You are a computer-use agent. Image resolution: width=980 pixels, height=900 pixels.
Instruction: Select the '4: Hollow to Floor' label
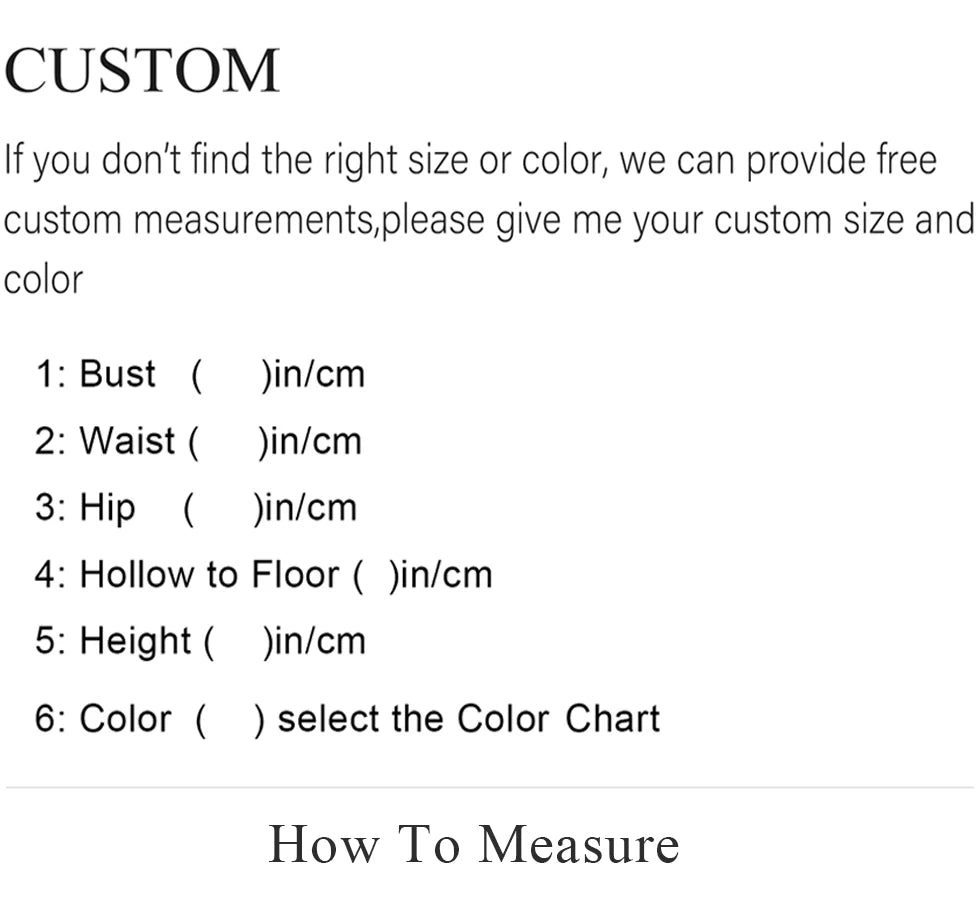(x=187, y=575)
